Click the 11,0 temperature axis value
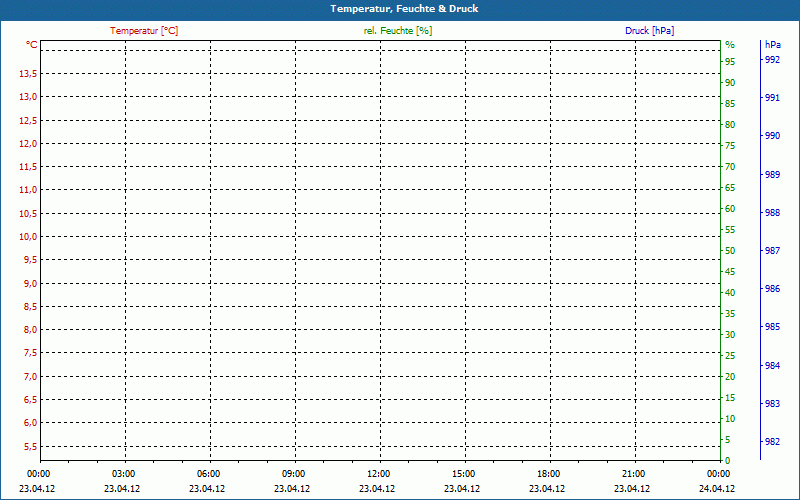800x500 pixels. 28,190
